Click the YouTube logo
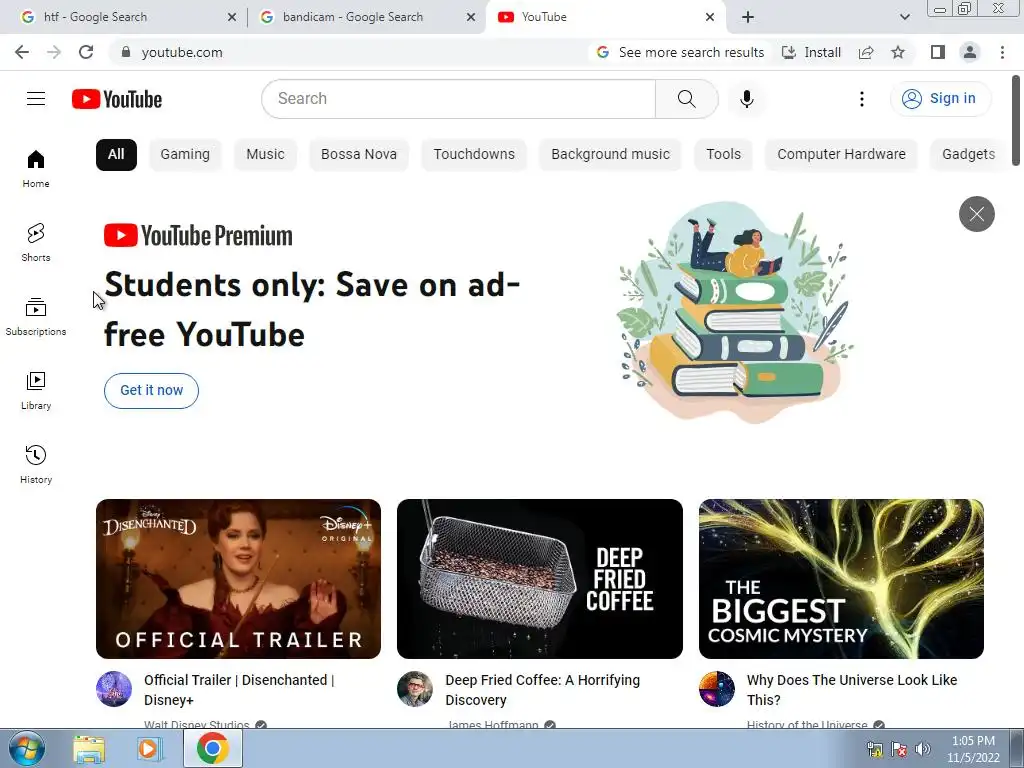The image size is (1024, 768). [117, 99]
